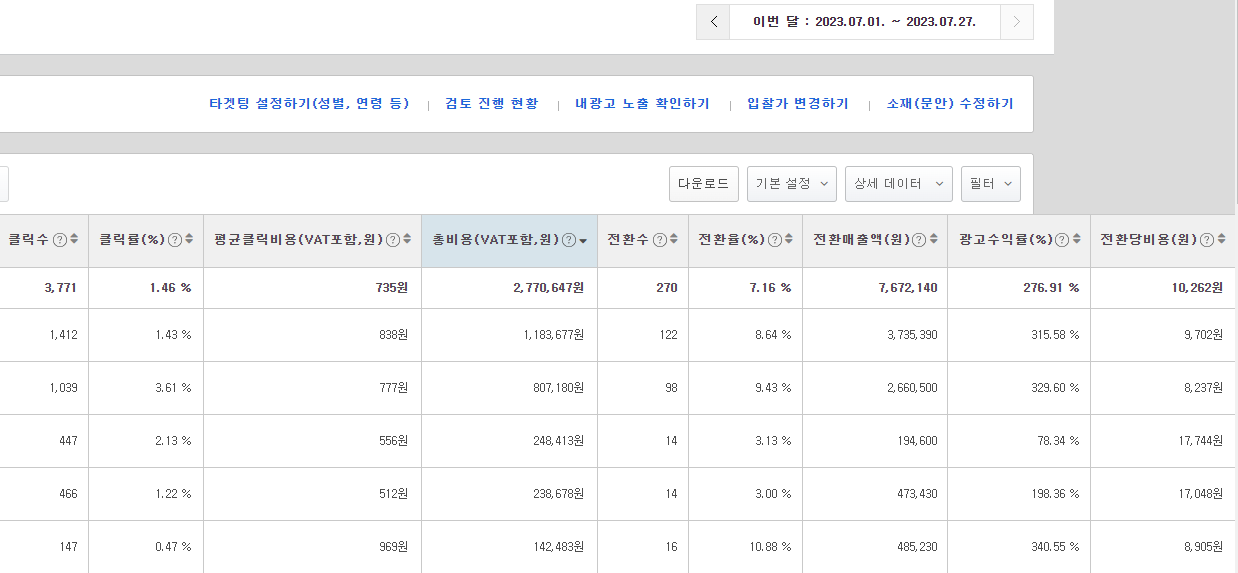The height and width of the screenshot is (573, 1238).
Task: Click help icon next to 전환매출액 header
Action: [918, 240]
